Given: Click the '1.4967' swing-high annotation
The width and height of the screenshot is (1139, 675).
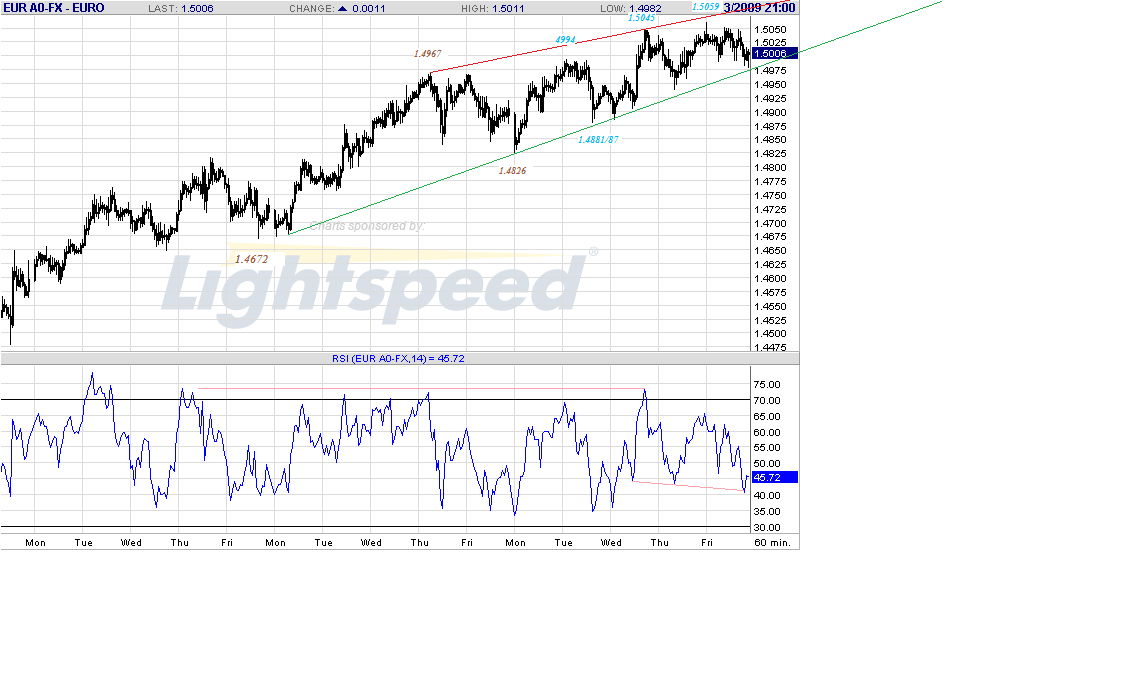Looking at the screenshot, I should point(427,54).
